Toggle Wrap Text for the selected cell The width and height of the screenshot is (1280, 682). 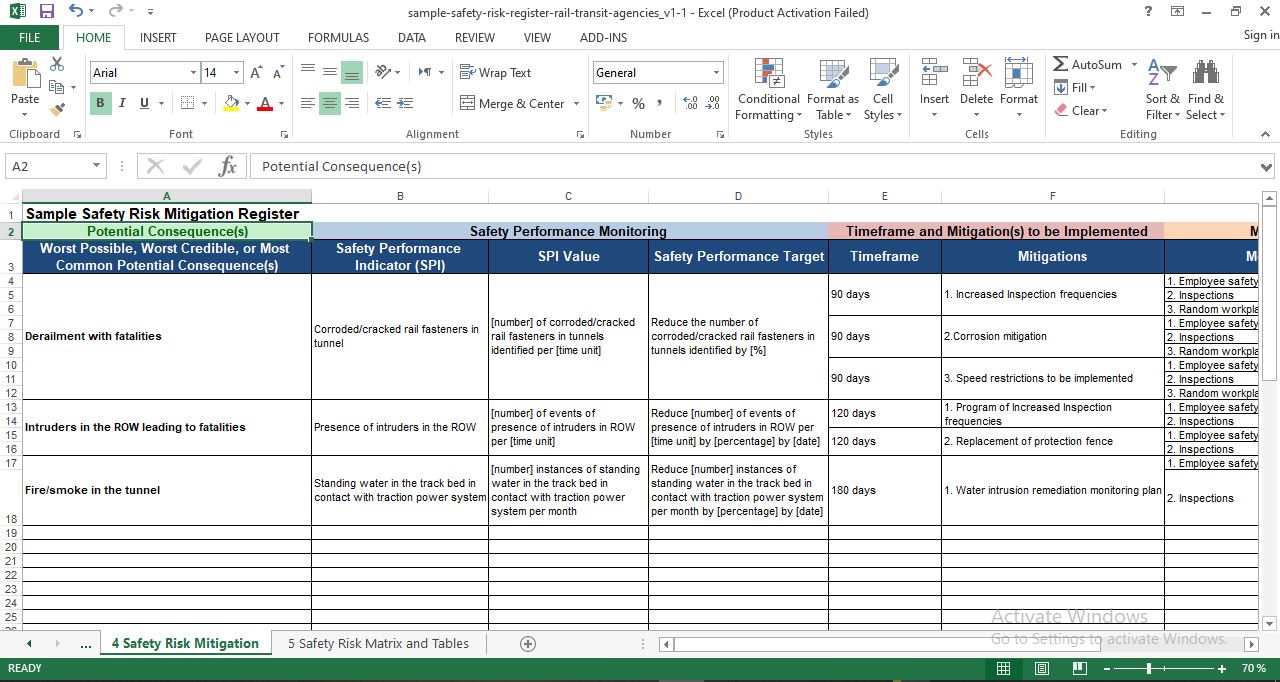[495, 72]
